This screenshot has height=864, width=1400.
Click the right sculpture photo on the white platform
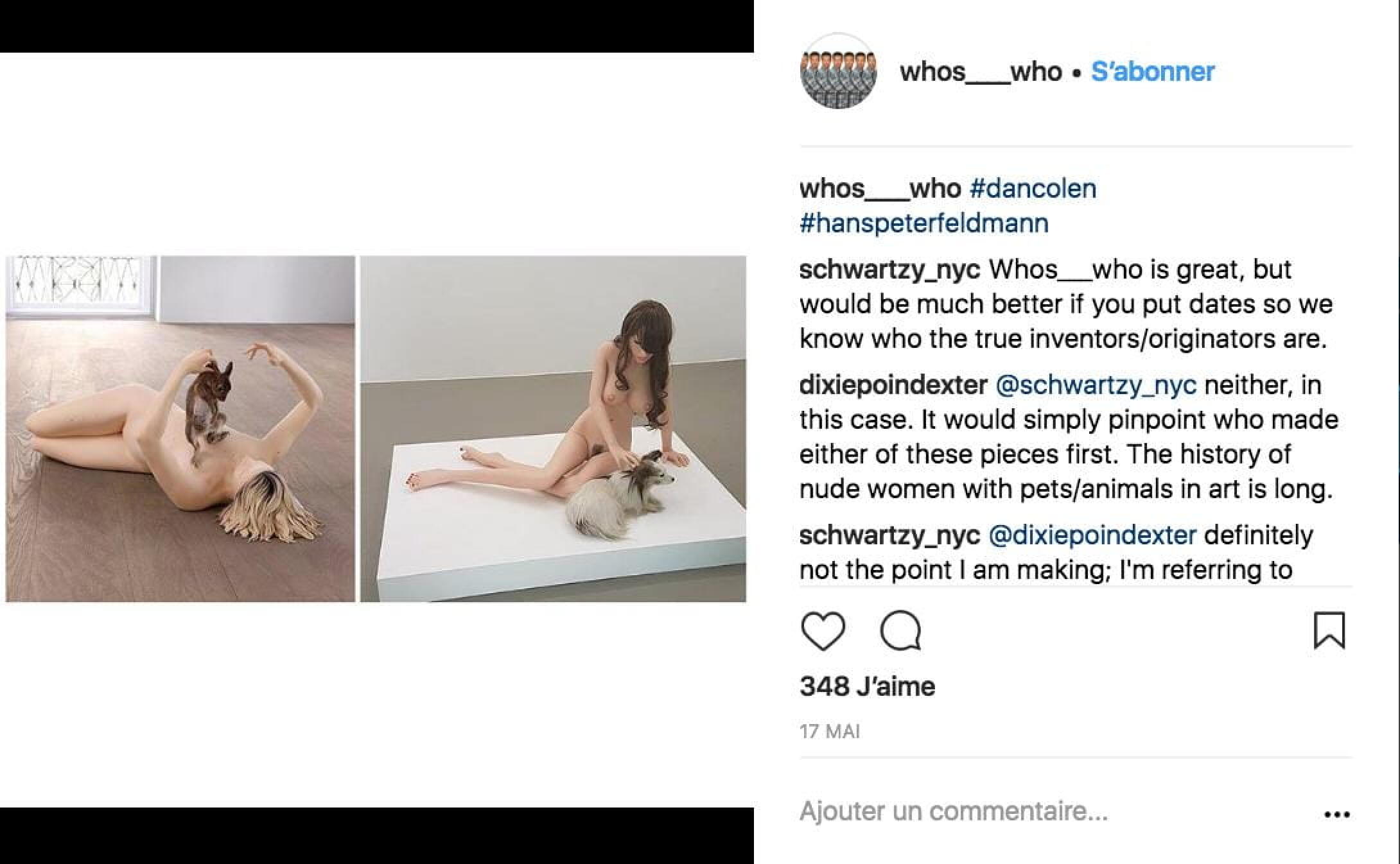553,429
